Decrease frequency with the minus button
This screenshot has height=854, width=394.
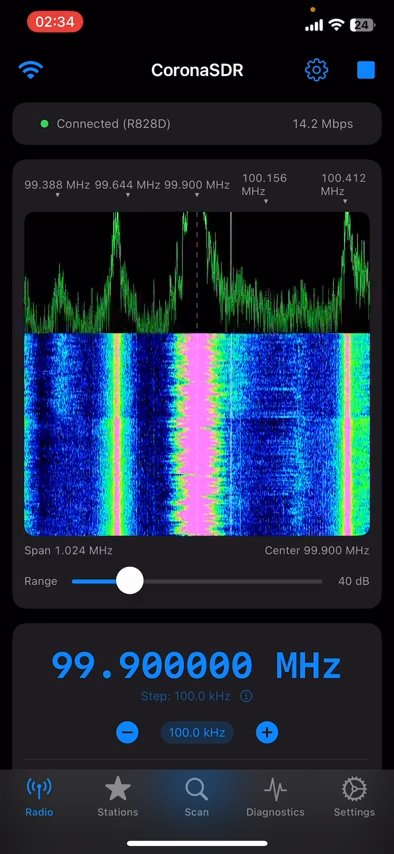tap(127, 733)
